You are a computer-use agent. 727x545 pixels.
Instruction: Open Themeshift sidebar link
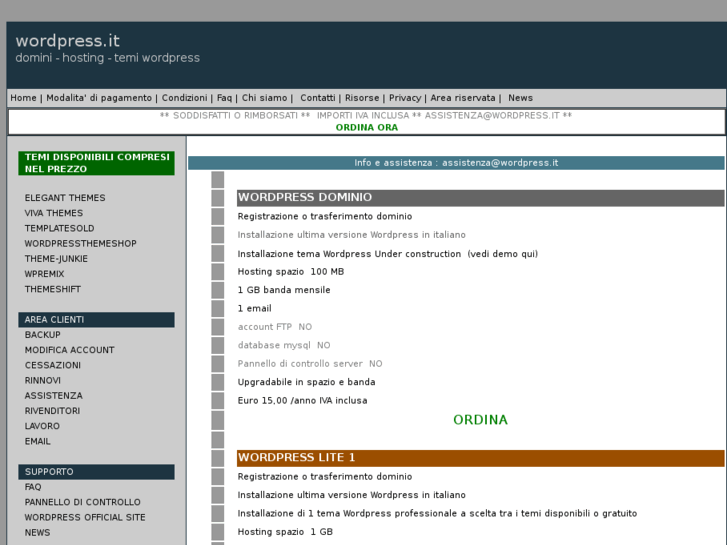(x=53, y=289)
